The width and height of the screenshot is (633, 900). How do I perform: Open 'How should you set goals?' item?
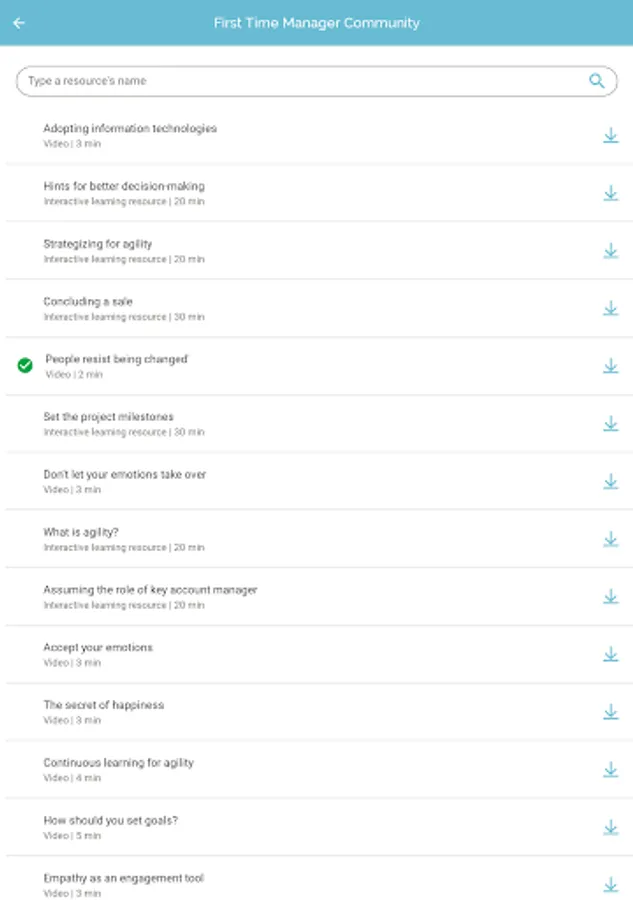(x=319, y=828)
